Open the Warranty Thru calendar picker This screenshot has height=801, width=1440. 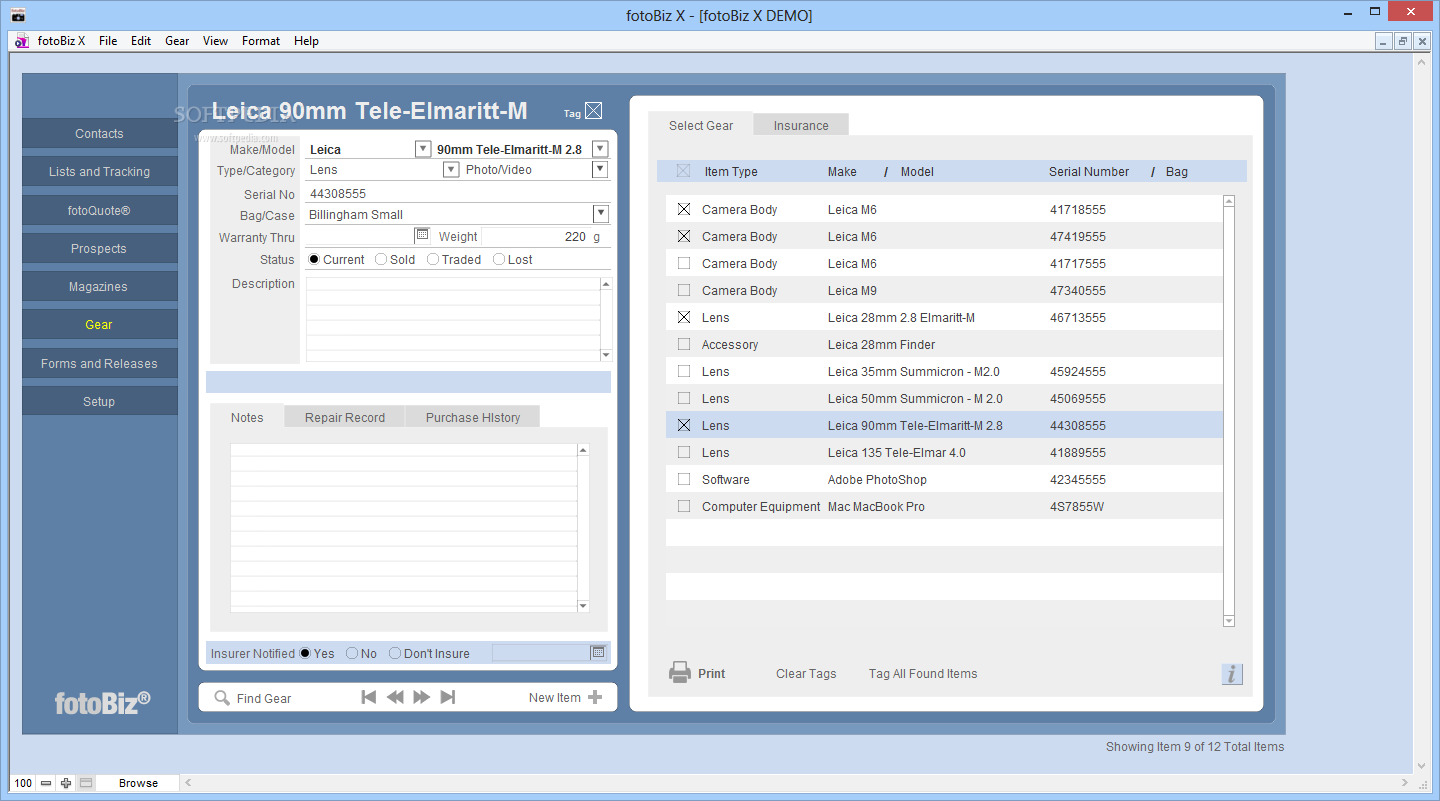pos(422,235)
